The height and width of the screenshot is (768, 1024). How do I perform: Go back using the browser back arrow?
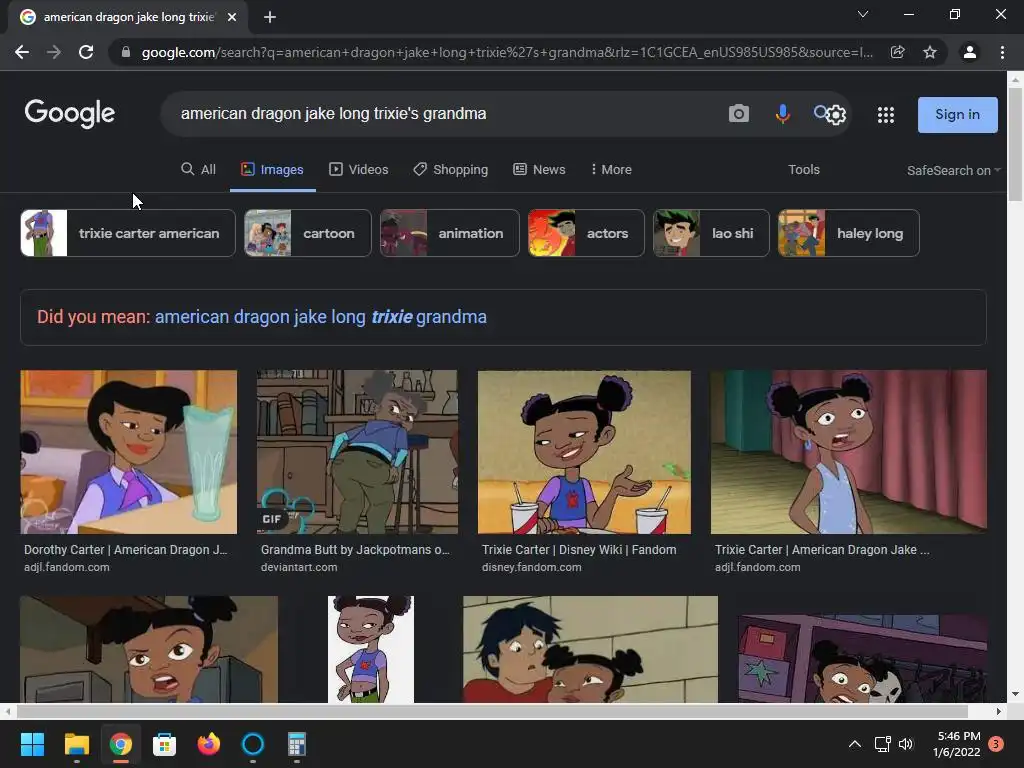click(22, 52)
